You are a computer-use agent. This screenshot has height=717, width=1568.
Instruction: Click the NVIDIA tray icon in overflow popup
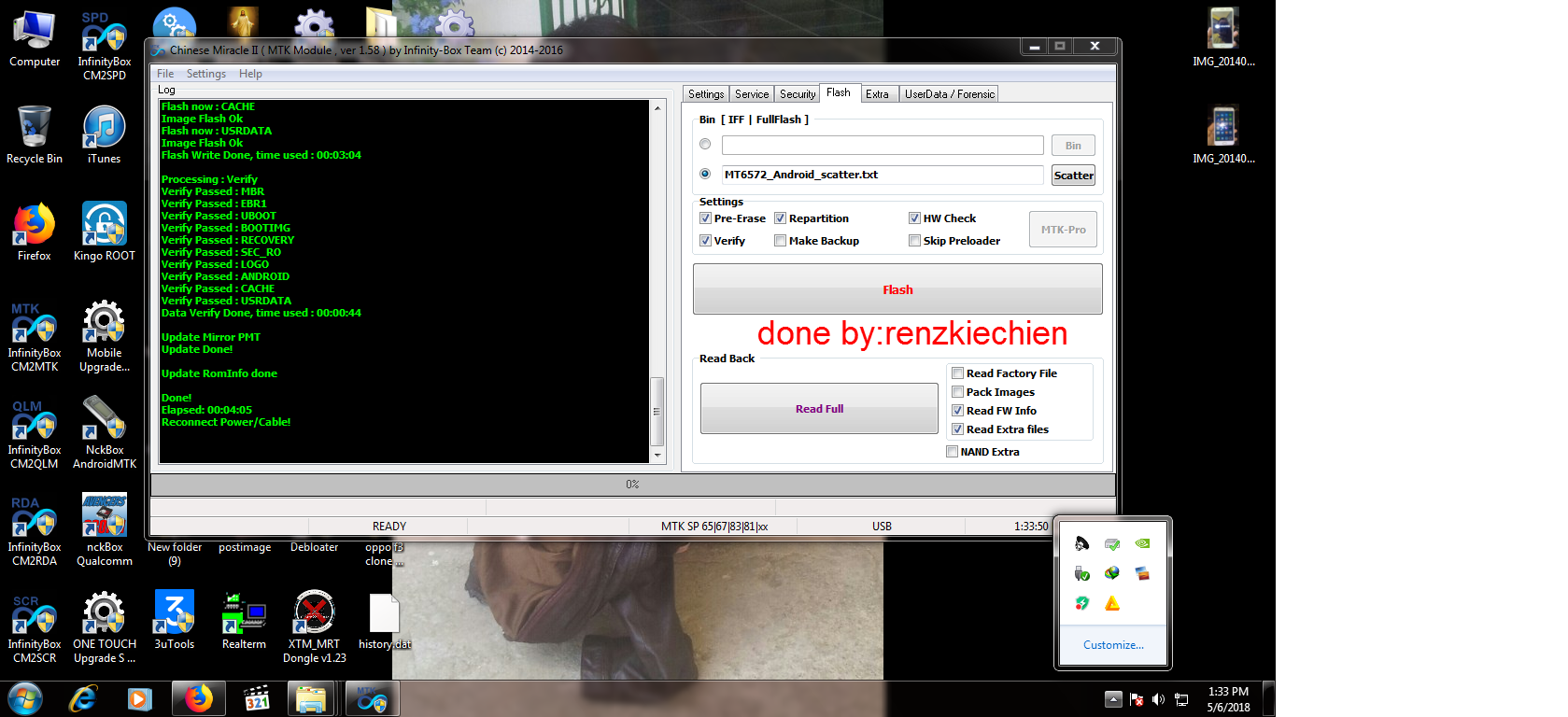pos(1142,543)
